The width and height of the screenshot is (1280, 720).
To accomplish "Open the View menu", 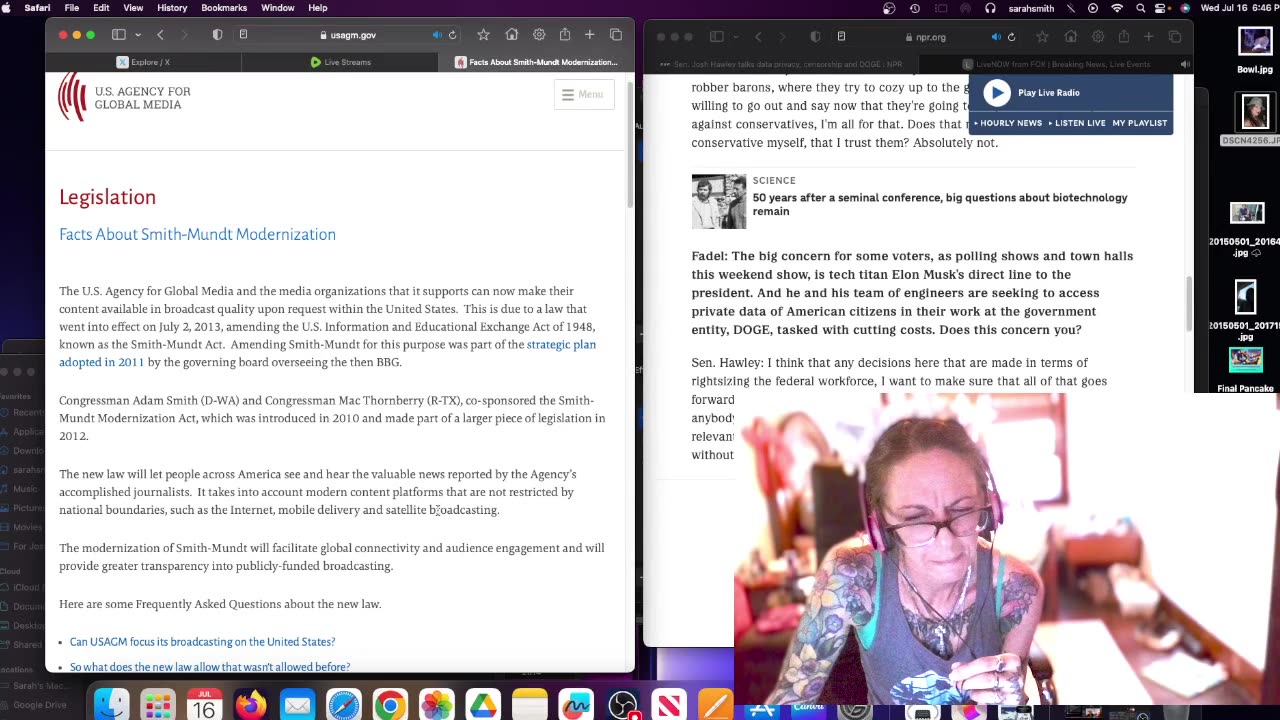I will pos(133,8).
